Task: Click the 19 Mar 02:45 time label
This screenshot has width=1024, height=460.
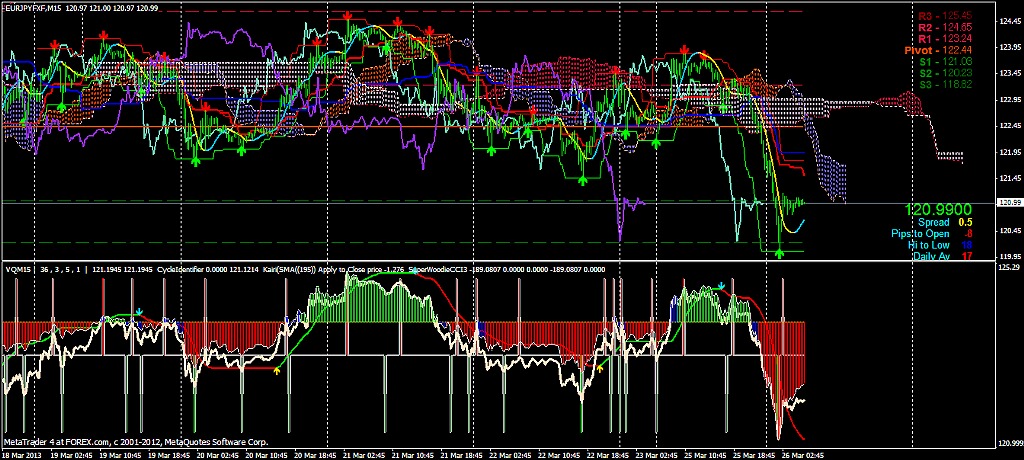Action: coord(72,455)
